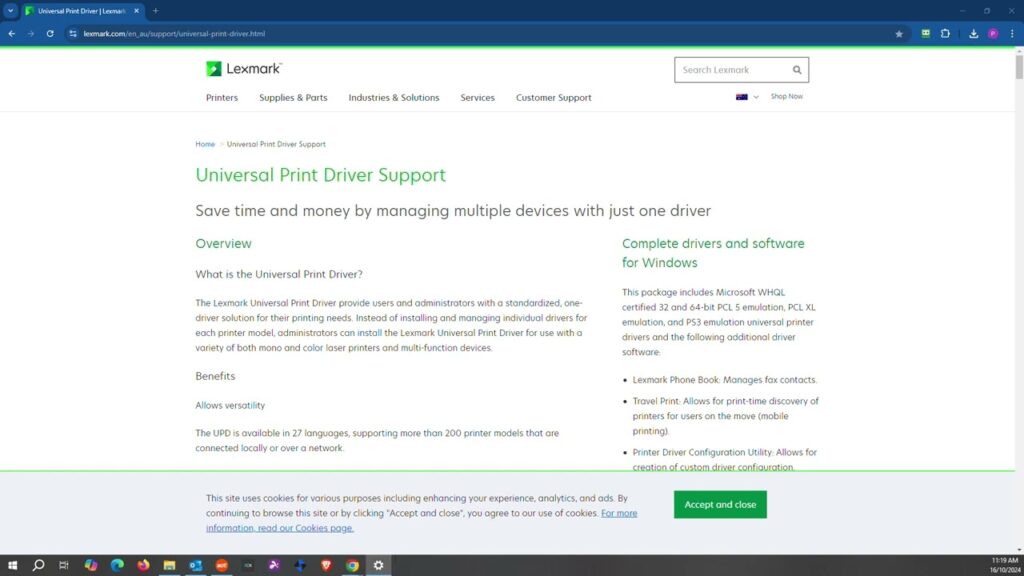This screenshot has width=1024, height=576.
Task: Expand the country flag selector
Action: point(747,97)
